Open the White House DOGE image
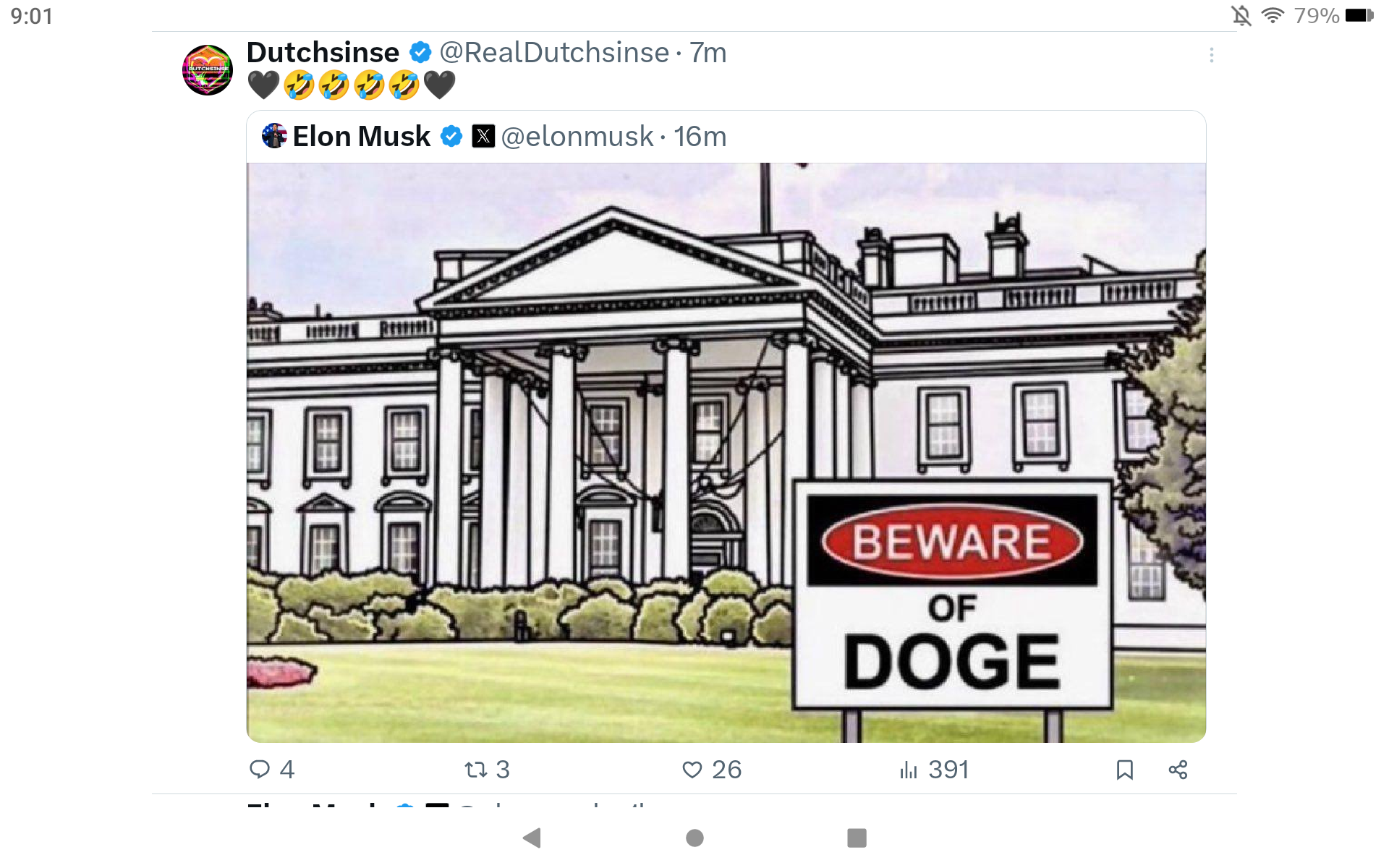This screenshot has height=868, width=1389. click(726, 452)
